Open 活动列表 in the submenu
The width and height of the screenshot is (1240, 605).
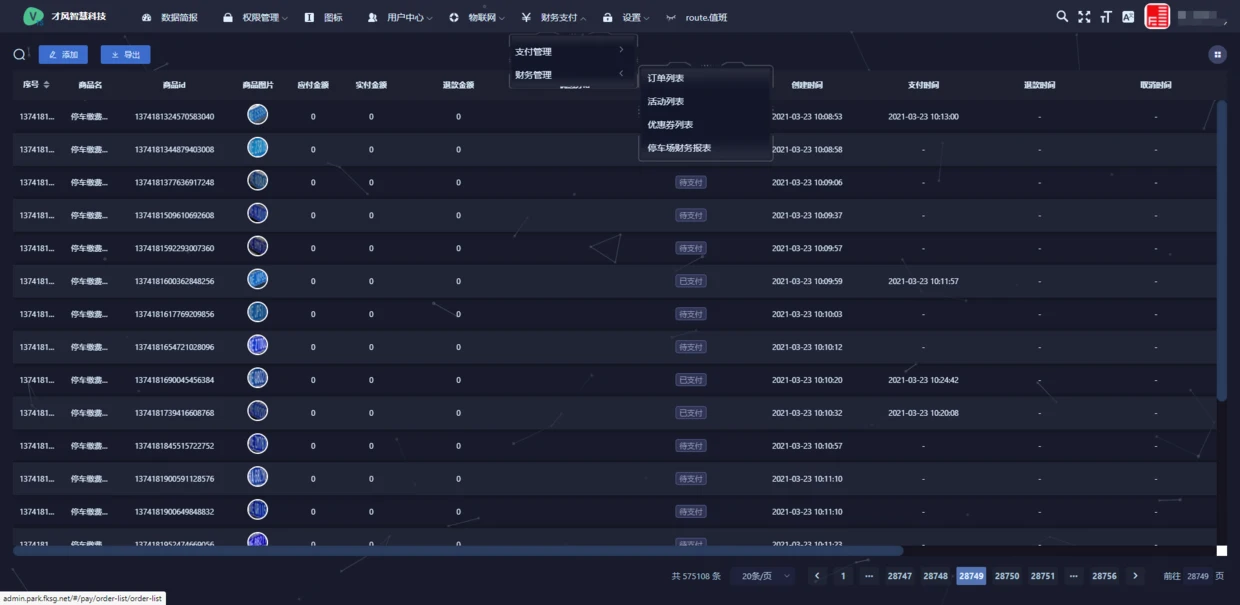click(706, 101)
